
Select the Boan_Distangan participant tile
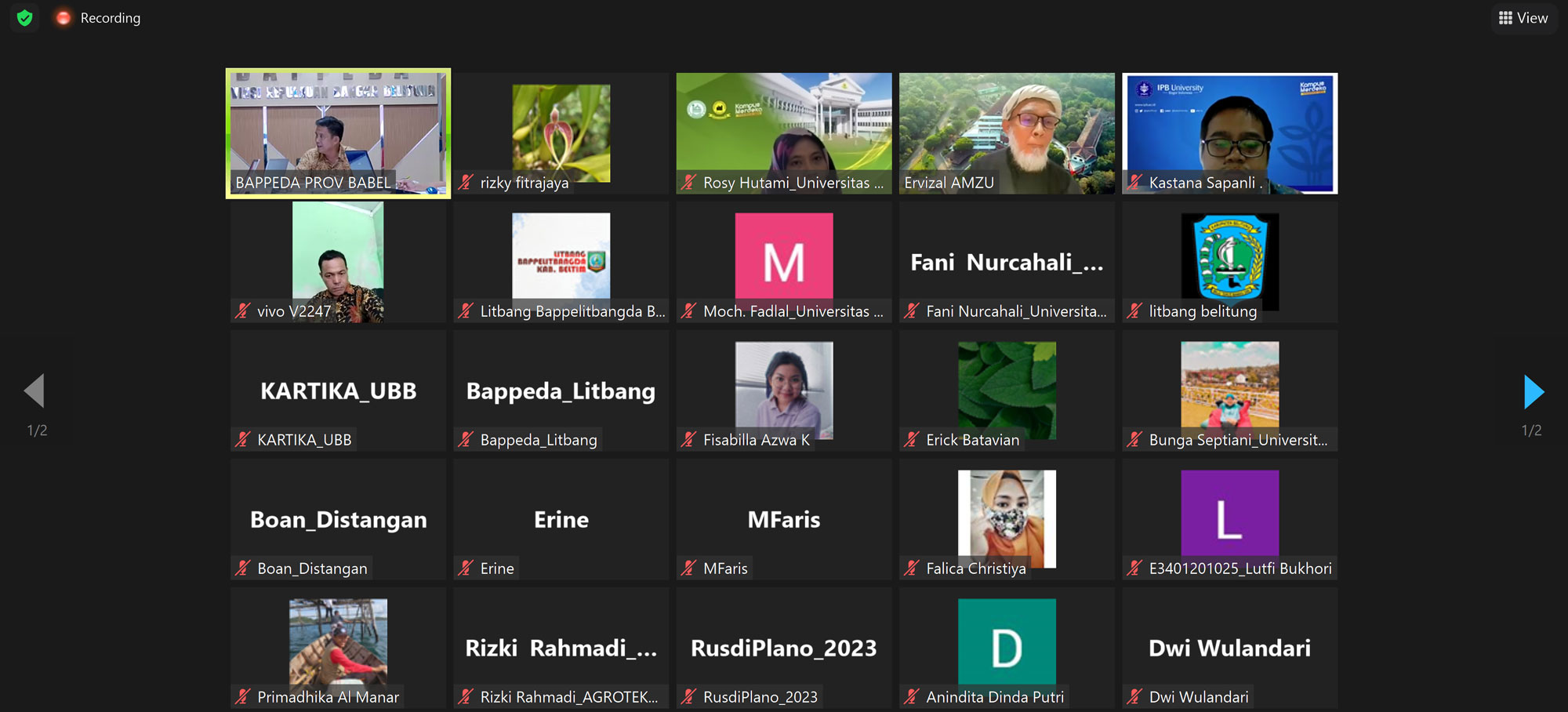click(x=338, y=519)
